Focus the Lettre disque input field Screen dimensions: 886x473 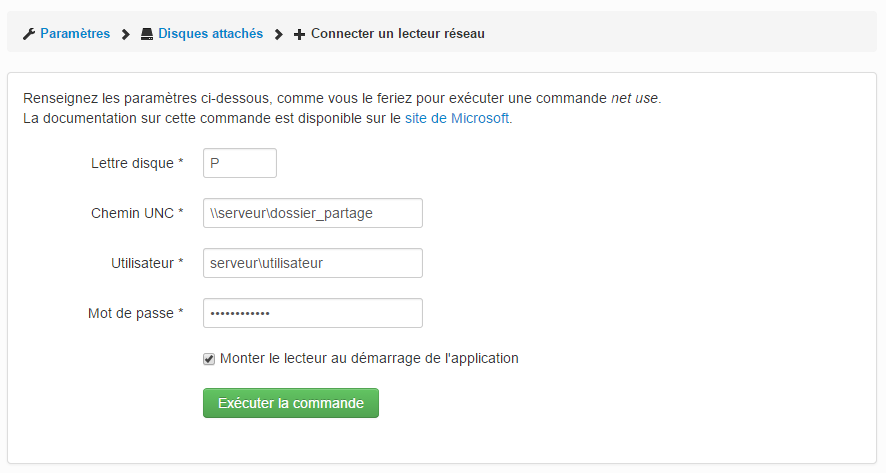pyautogui.click(x=240, y=163)
